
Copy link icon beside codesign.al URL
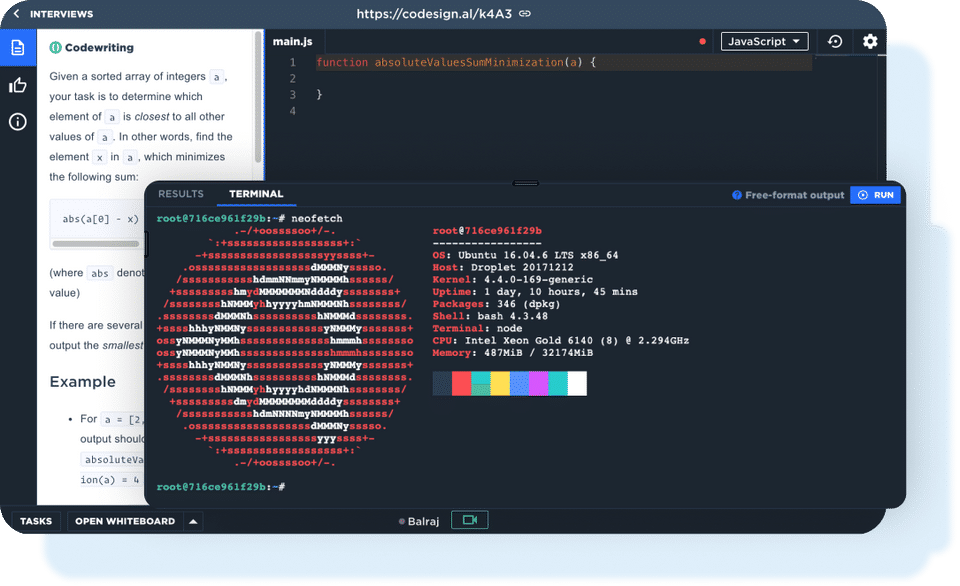pos(525,13)
